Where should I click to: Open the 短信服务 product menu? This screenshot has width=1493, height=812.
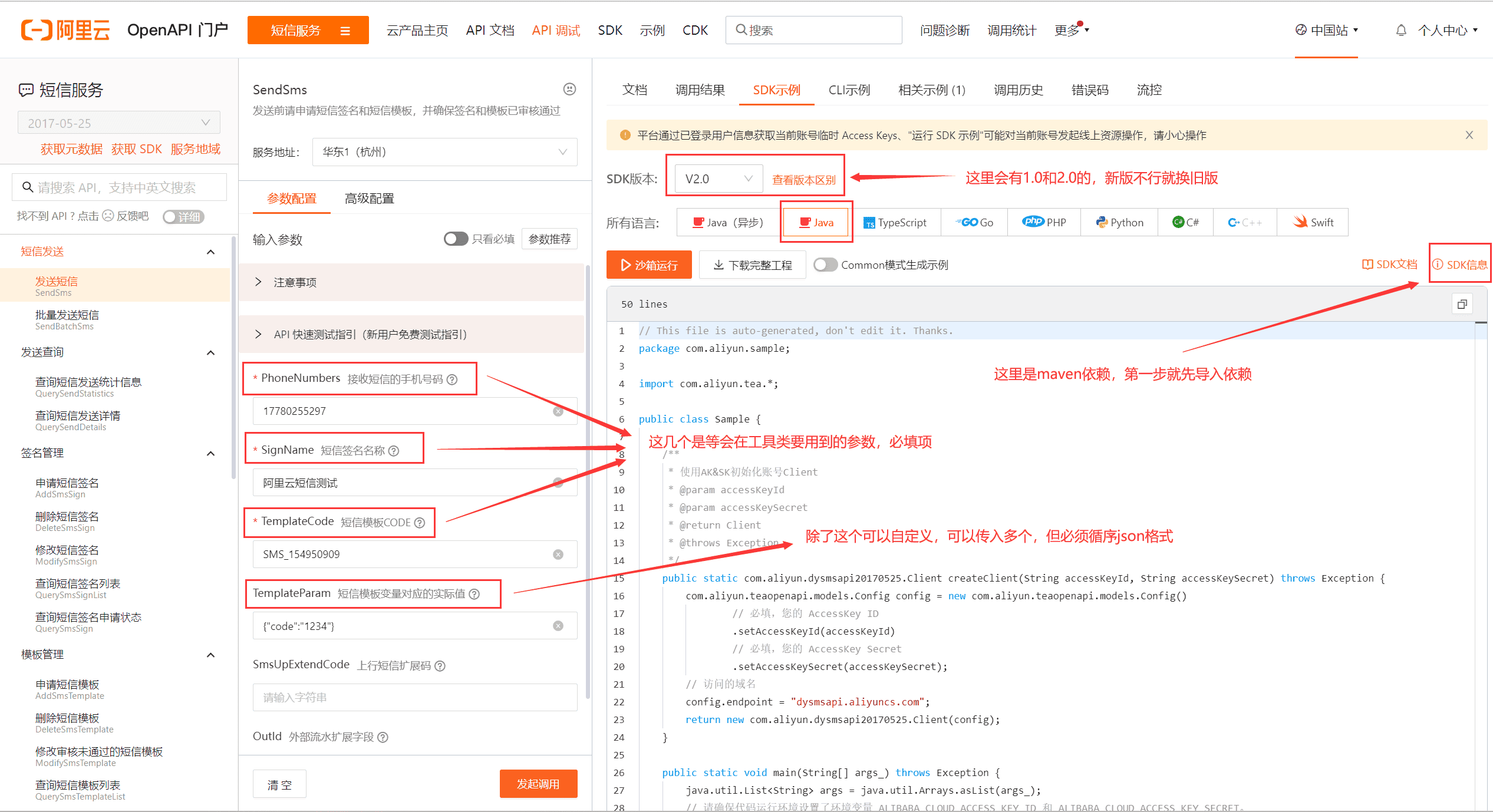(x=308, y=30)
